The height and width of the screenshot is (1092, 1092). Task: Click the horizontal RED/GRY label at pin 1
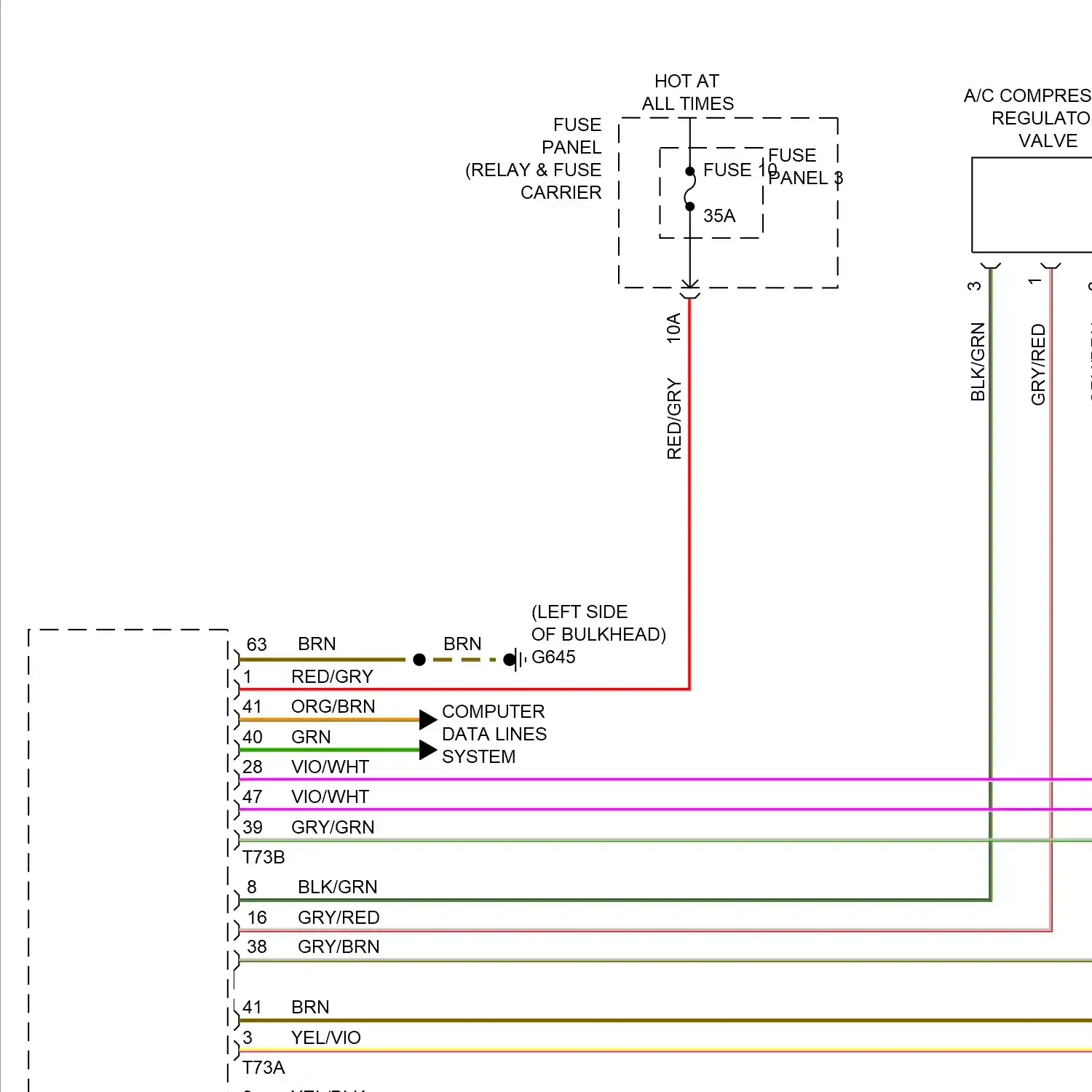pos(332,677)
